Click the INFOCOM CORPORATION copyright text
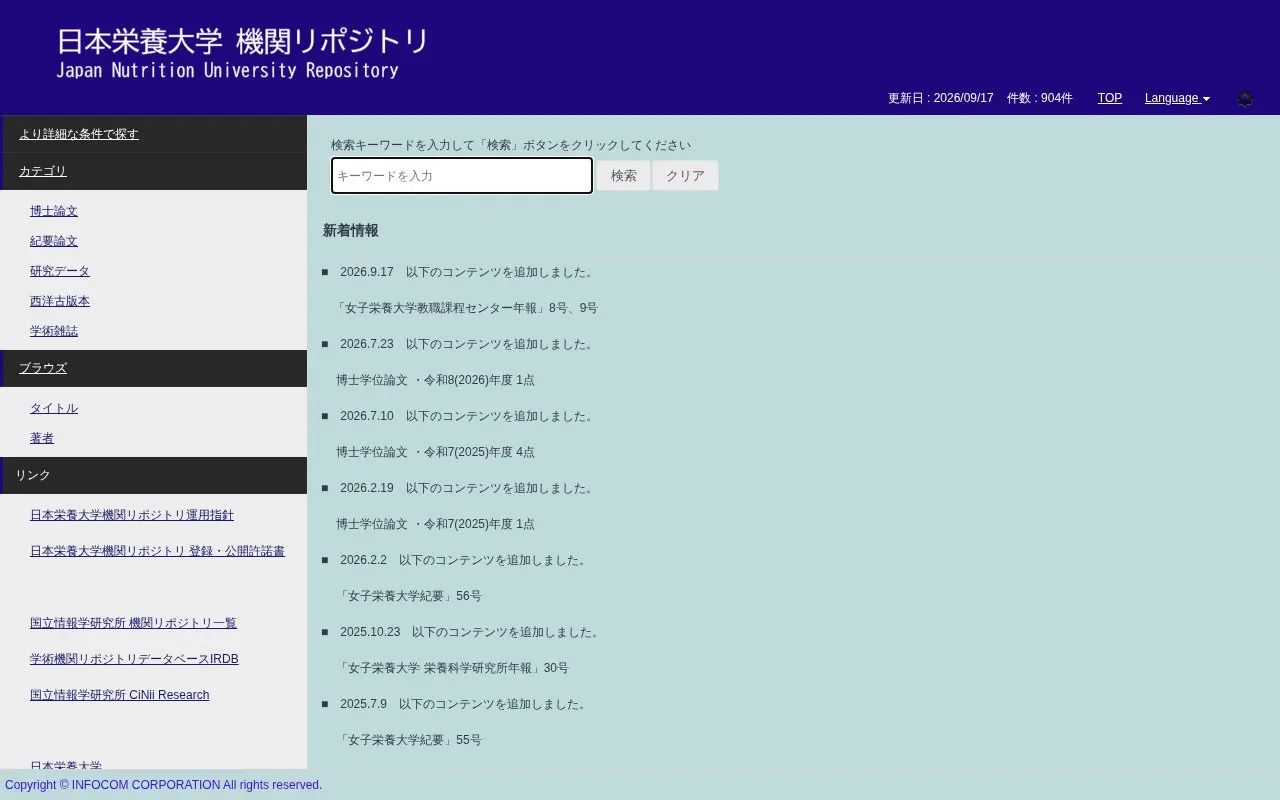The image size is (1280, 800). (164, 785)
